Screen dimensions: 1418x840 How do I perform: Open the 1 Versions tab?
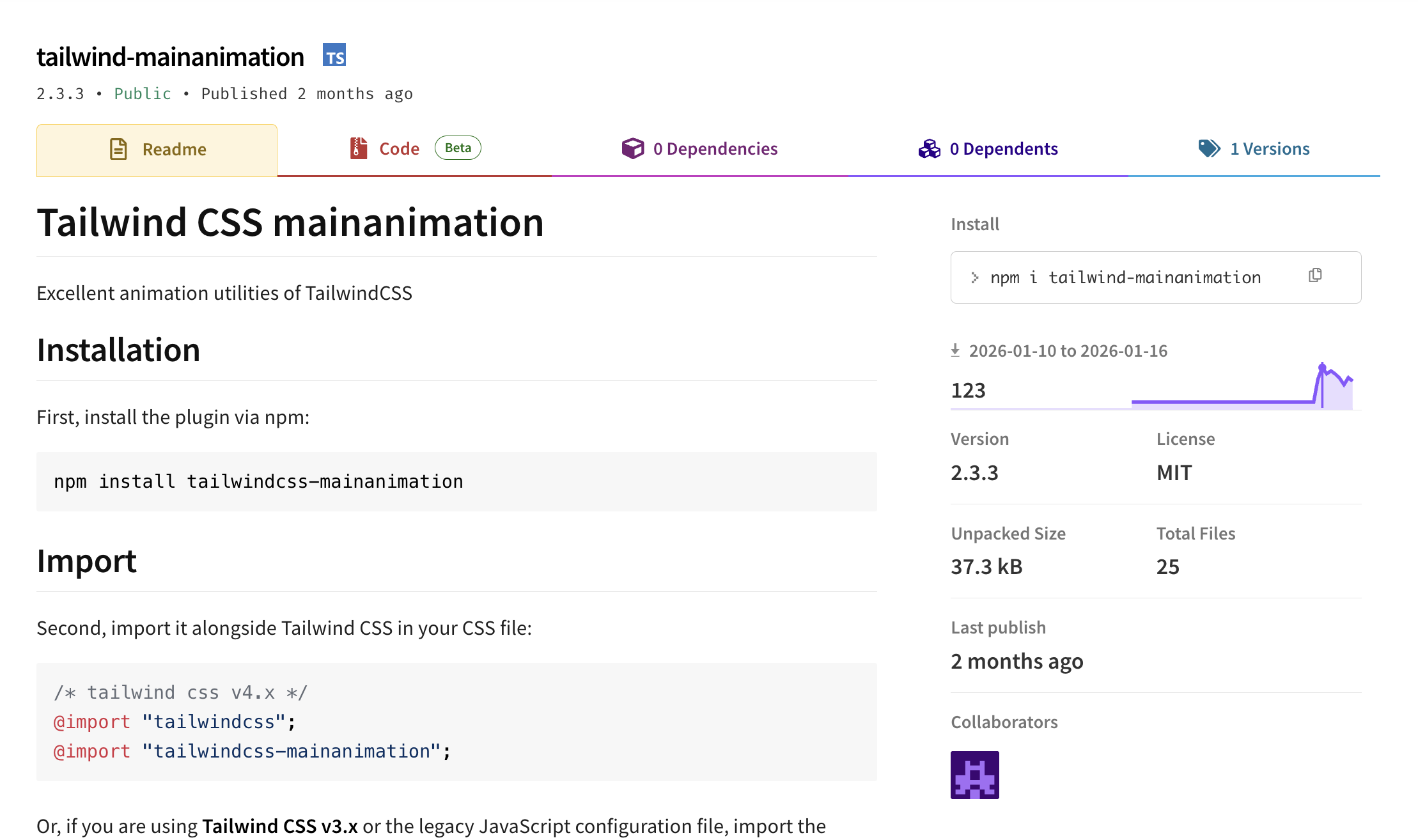1269,148
